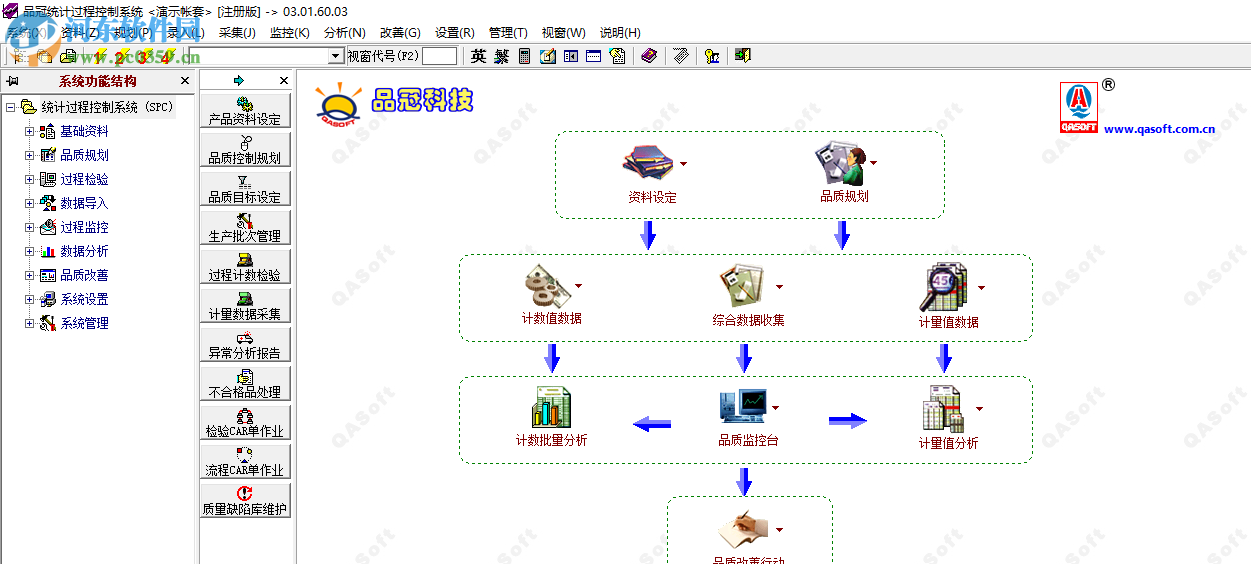
Task: Select 系统设置 in the function tree
Action: pyautogui.click(x=84, y=299)
